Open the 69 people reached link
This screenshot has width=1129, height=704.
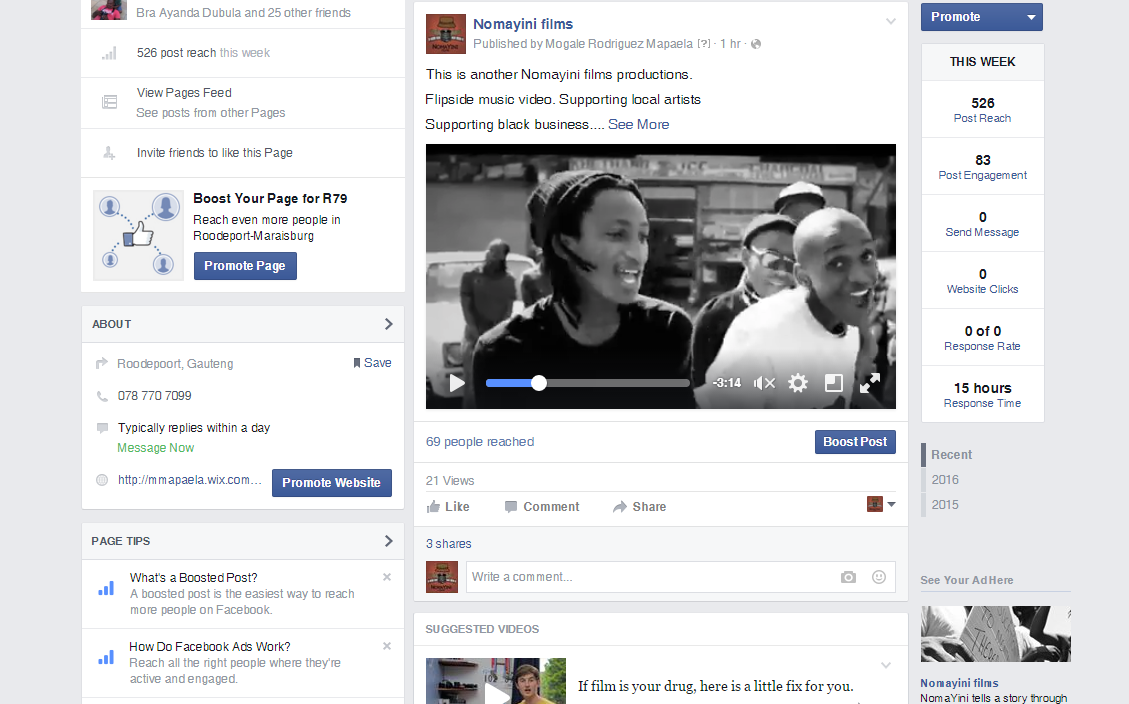click(480, 442)
